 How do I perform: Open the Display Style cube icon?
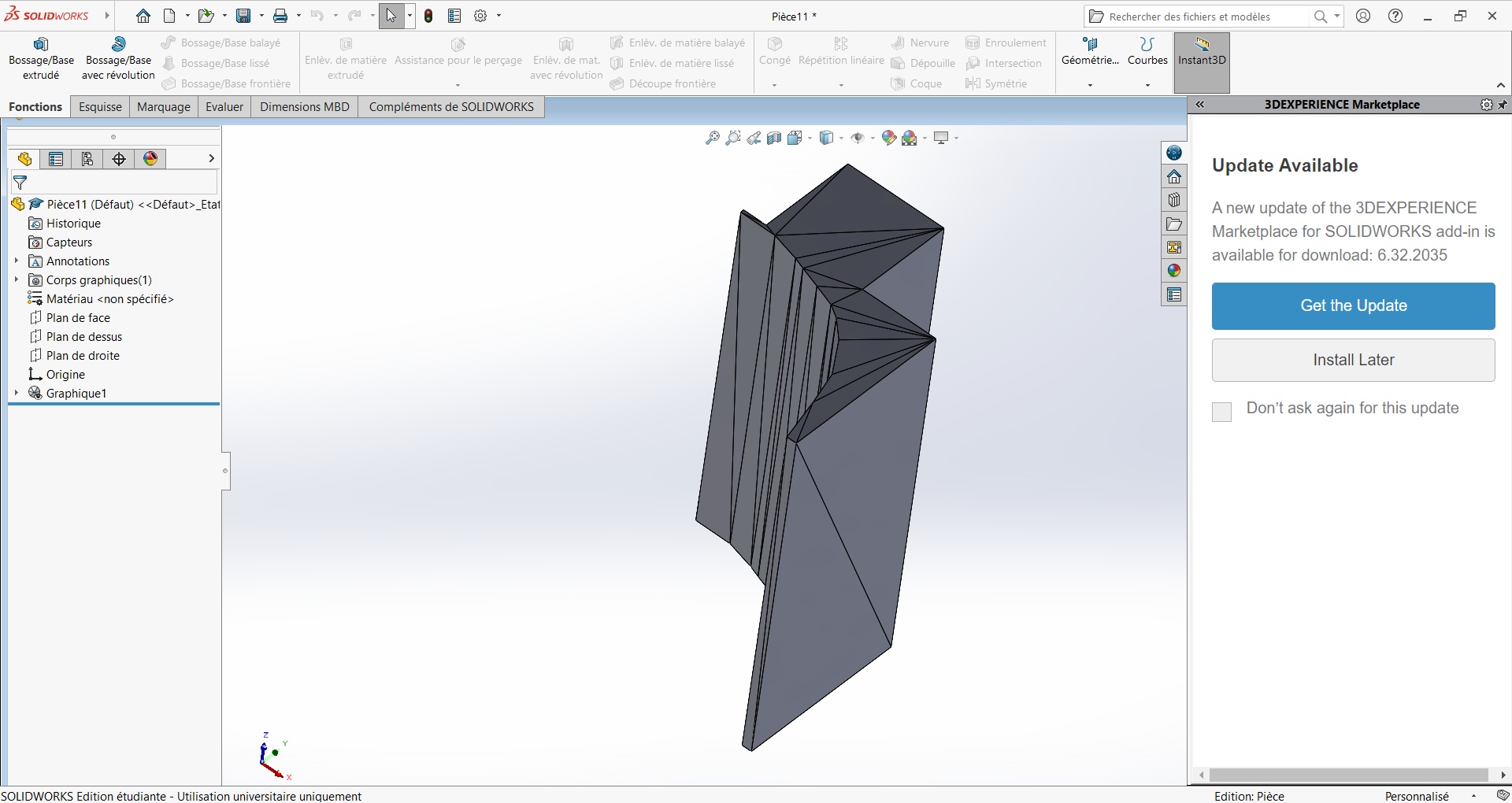(x=826, y=139)
